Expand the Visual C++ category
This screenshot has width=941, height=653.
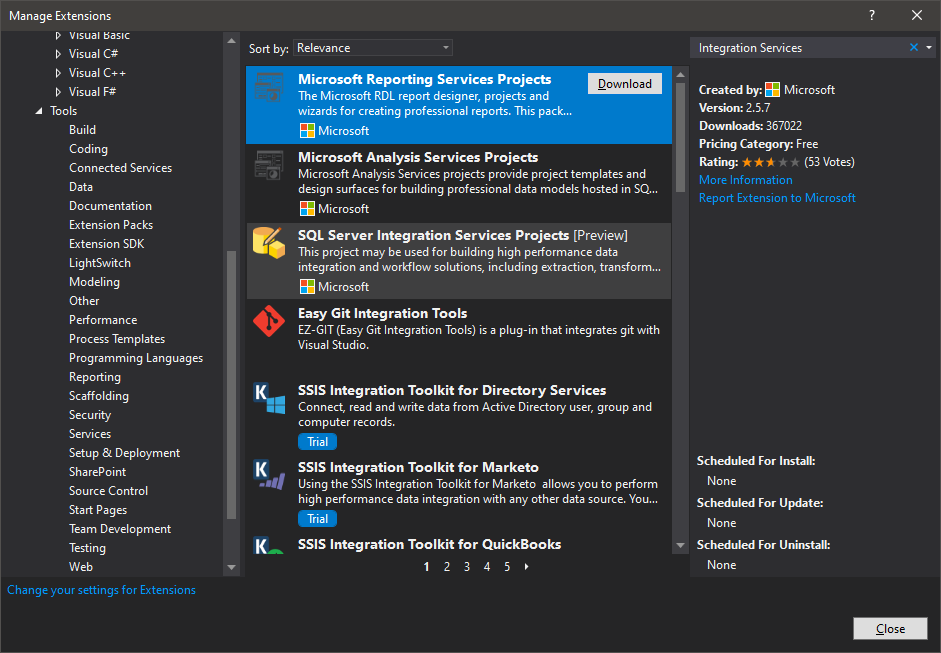pyautogui.click(x=58, y=73)
